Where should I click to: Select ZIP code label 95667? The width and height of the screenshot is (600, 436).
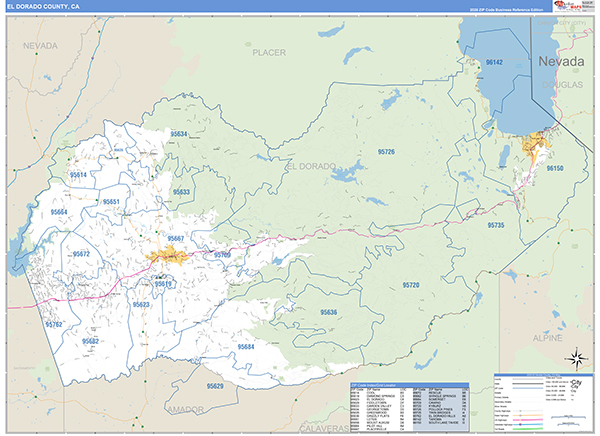point(176,238)
